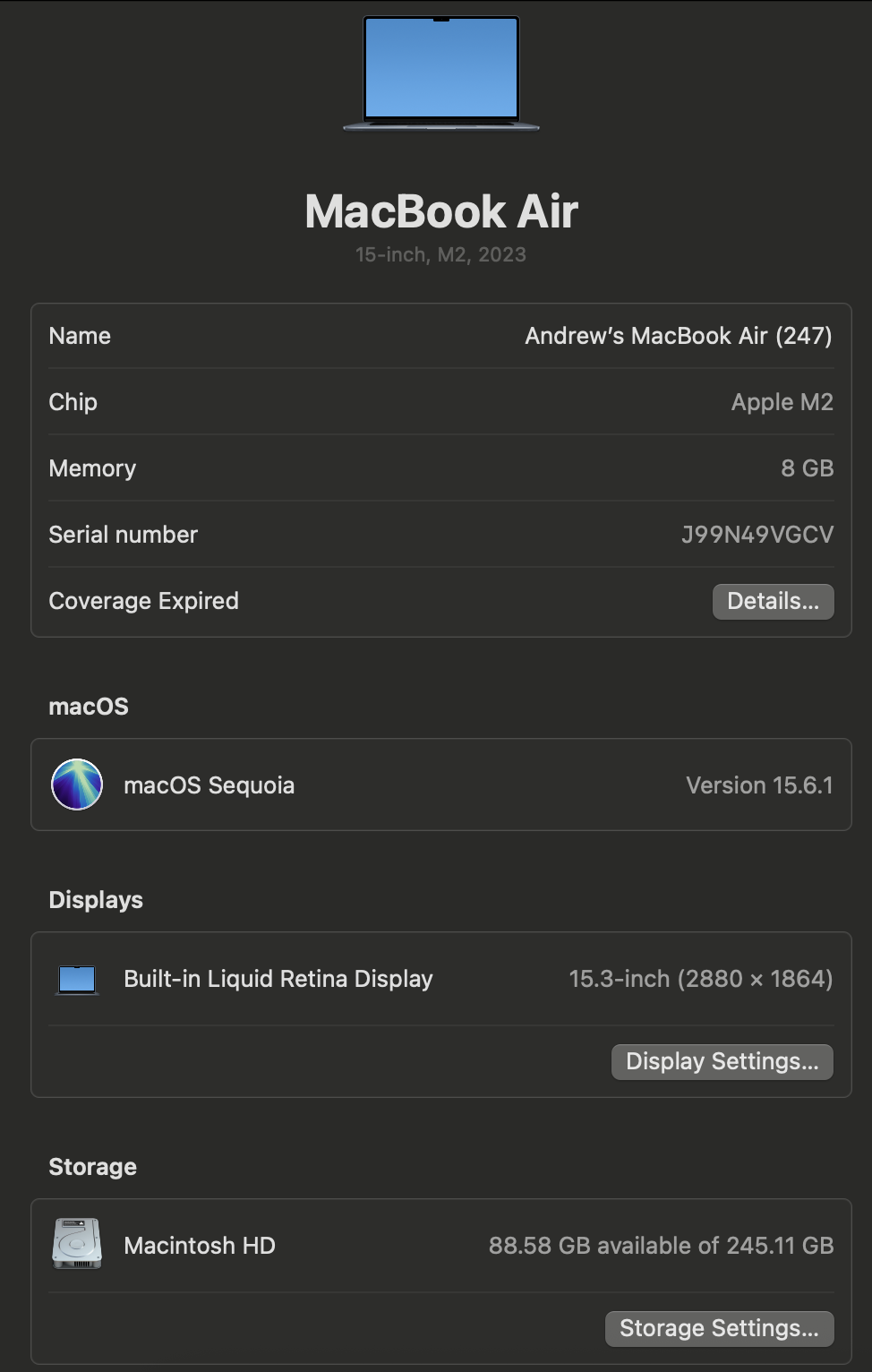
Task: Open coverage Details
Action: (773, 601)
